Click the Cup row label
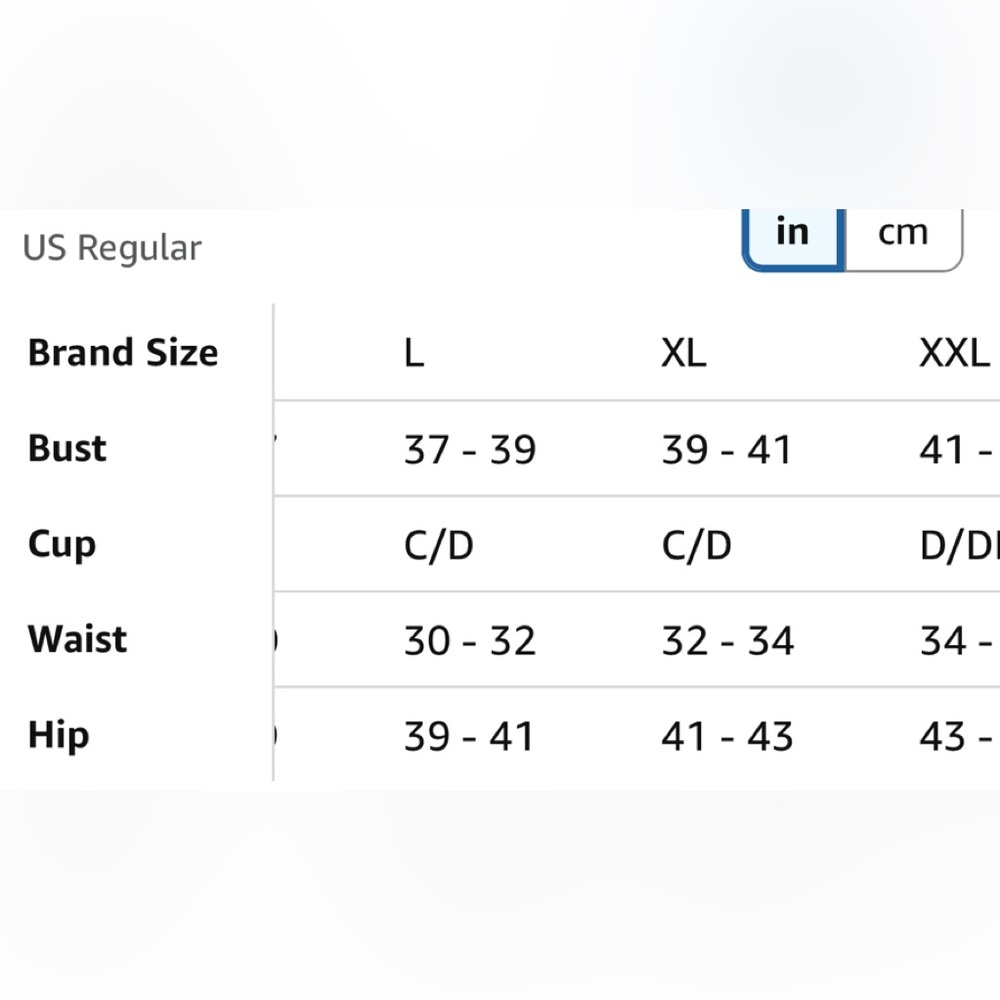Image resolution: width=1000 pixels, height=1000 pixels. (62, 545)
